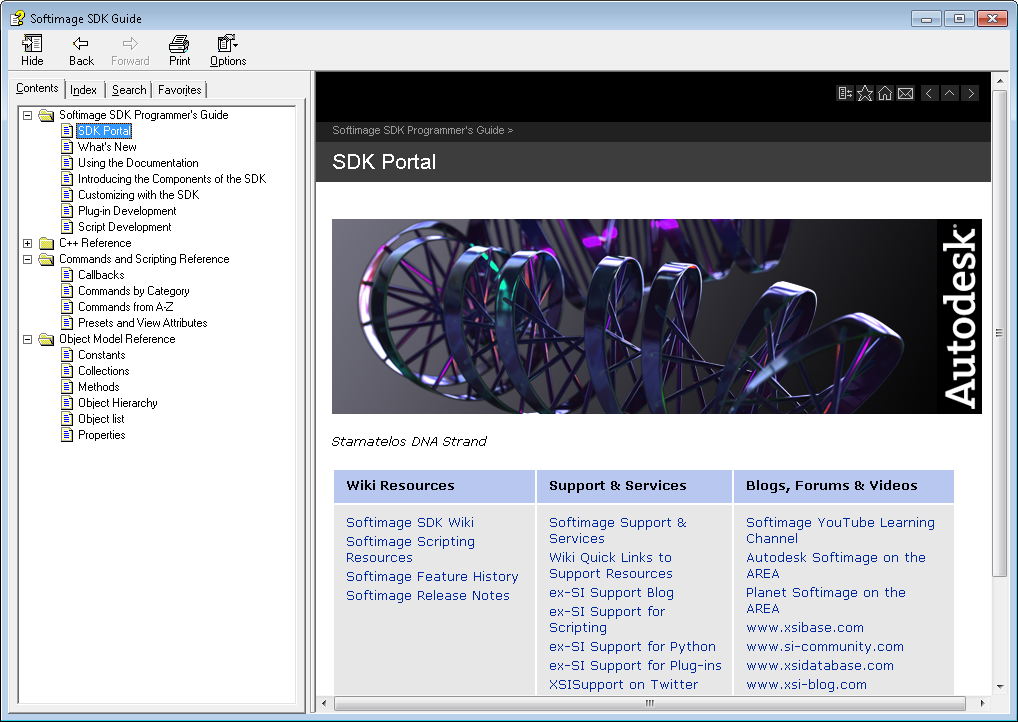Open the ex-SI Support Blog link
This screenshot has width=1018, height=722.
[x=611, y=592]
